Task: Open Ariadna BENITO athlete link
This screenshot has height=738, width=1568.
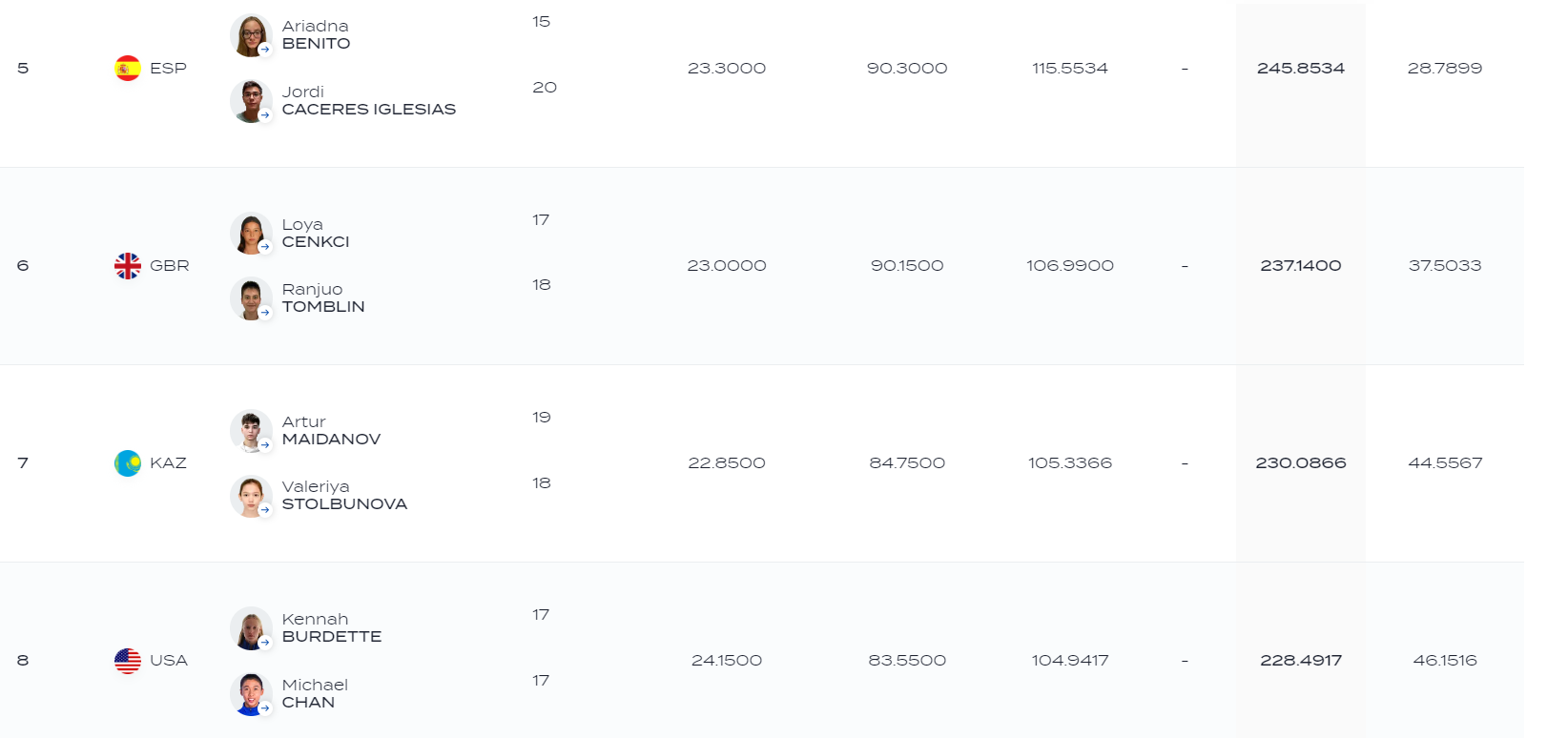Action: [x=317, y=35]
